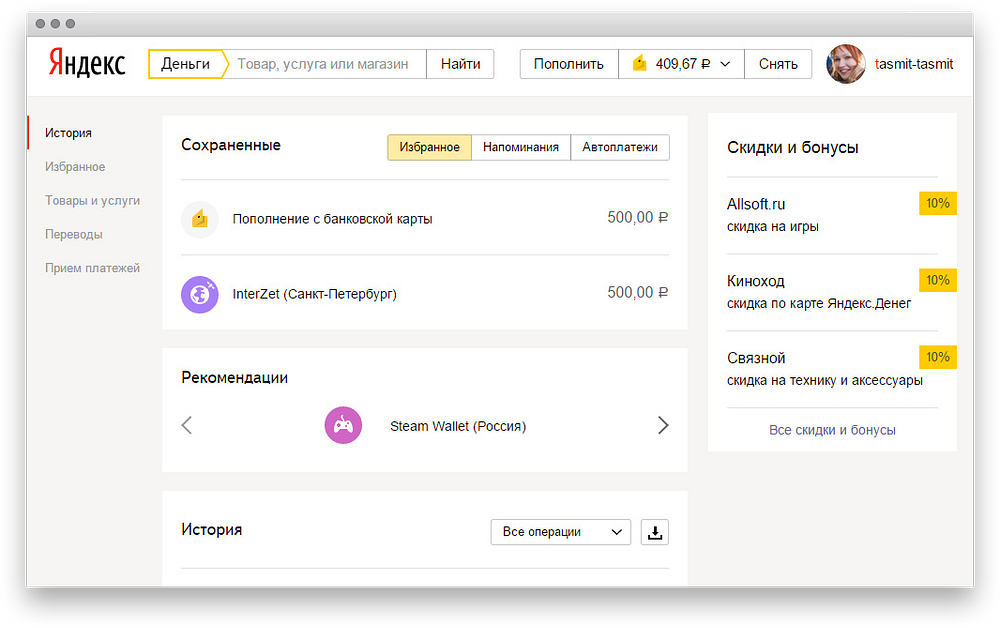Screen dimensions: 1000x628
Task: Open Пополнение с банковской карты payment
Action: pos(332,219)
